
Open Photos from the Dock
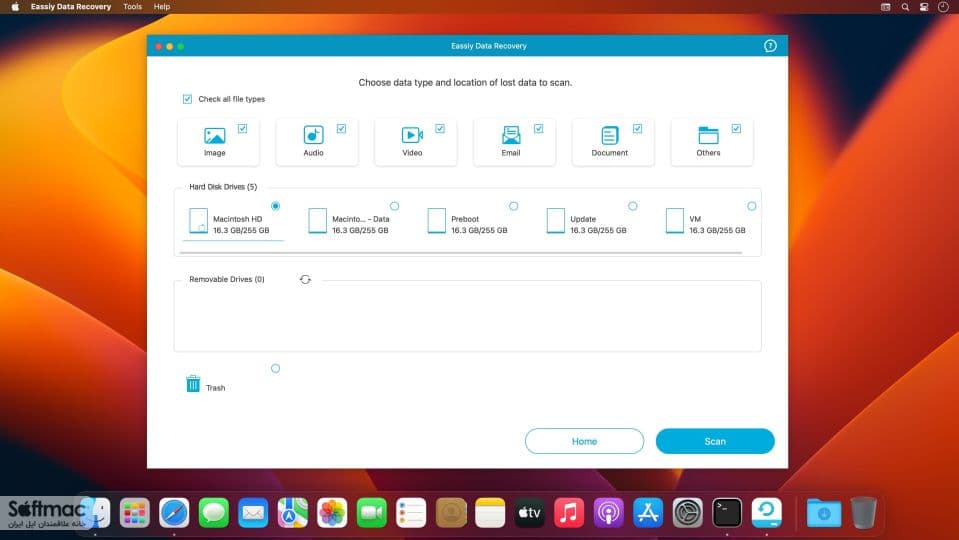click(x=332, y=512)
